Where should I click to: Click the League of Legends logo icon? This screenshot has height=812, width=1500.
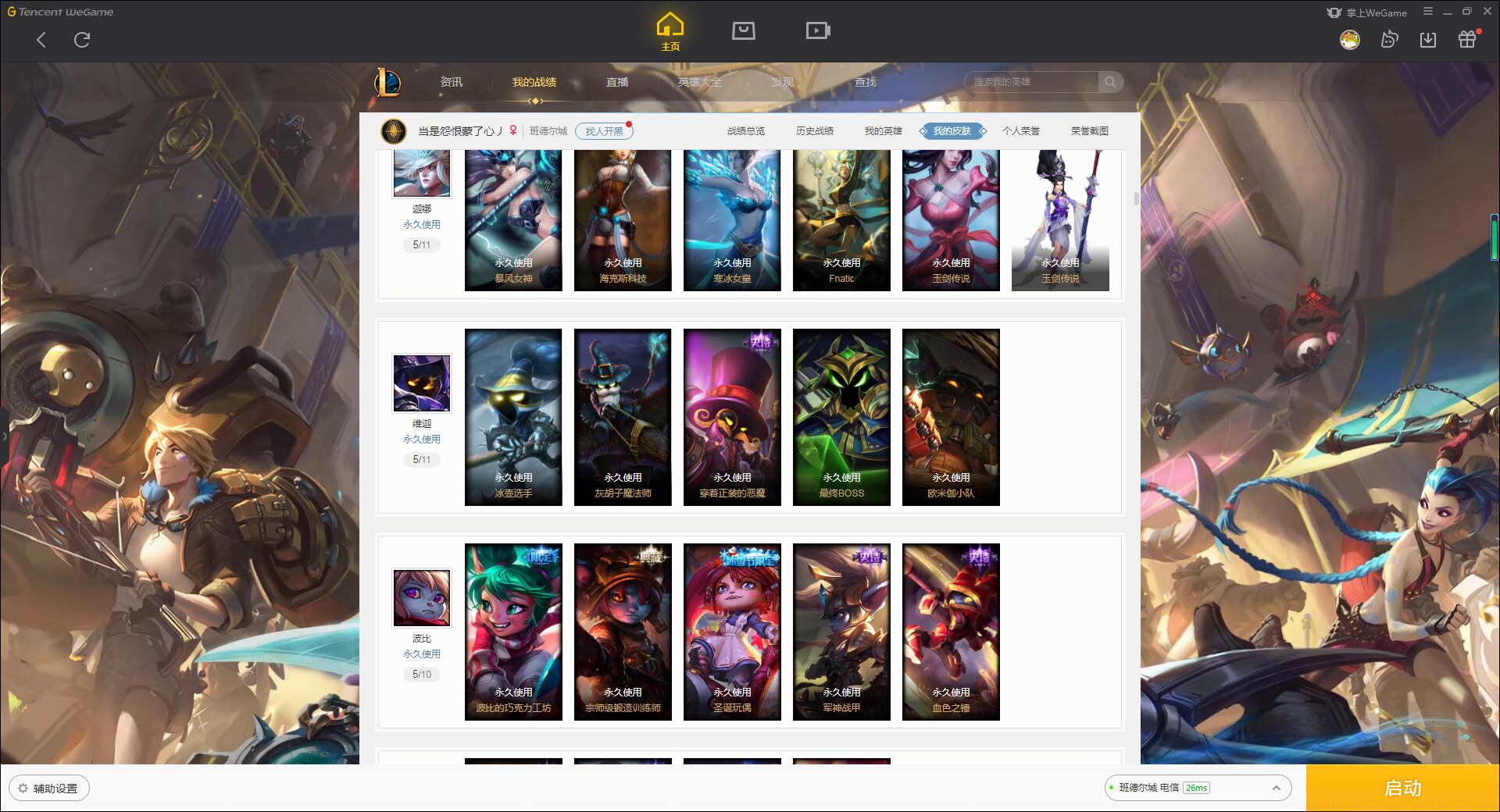pos(388,82)
